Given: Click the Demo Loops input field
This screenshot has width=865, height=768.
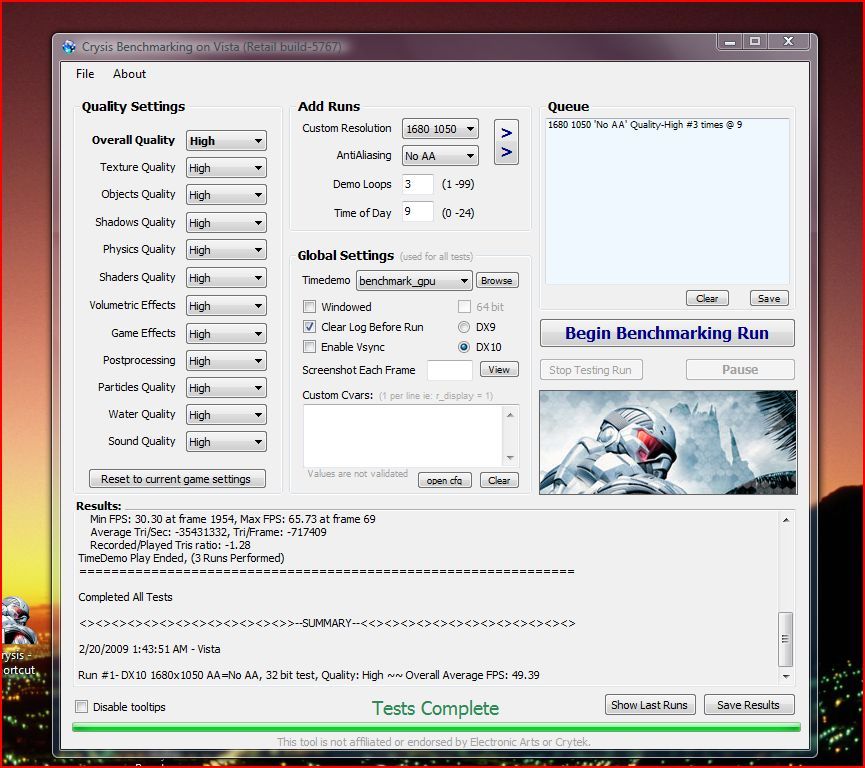Looking at the screenshot, I should coord(418,184).
